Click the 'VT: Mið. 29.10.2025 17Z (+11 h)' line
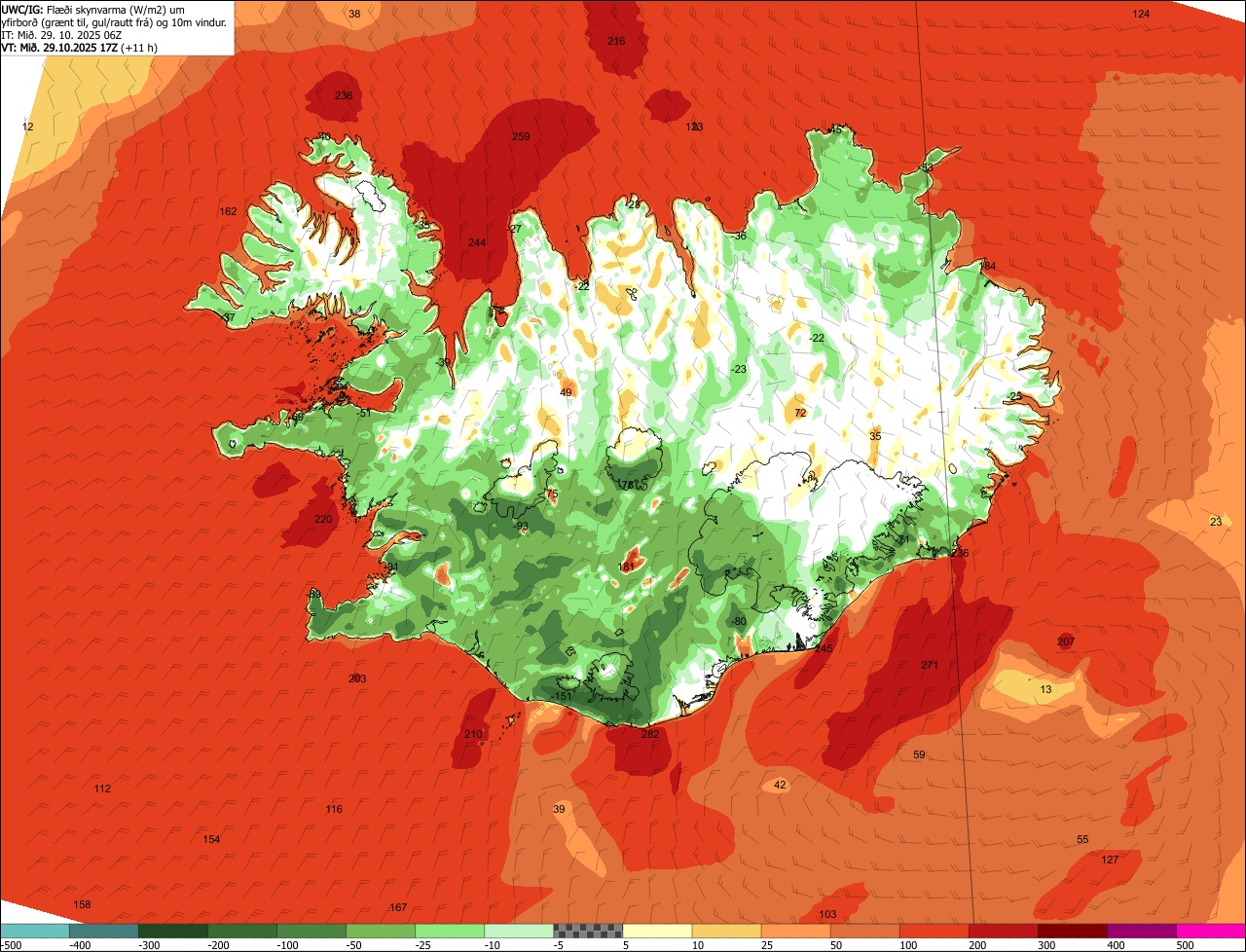The width and height of the screenshot is (1246, 952). (80, 47)
